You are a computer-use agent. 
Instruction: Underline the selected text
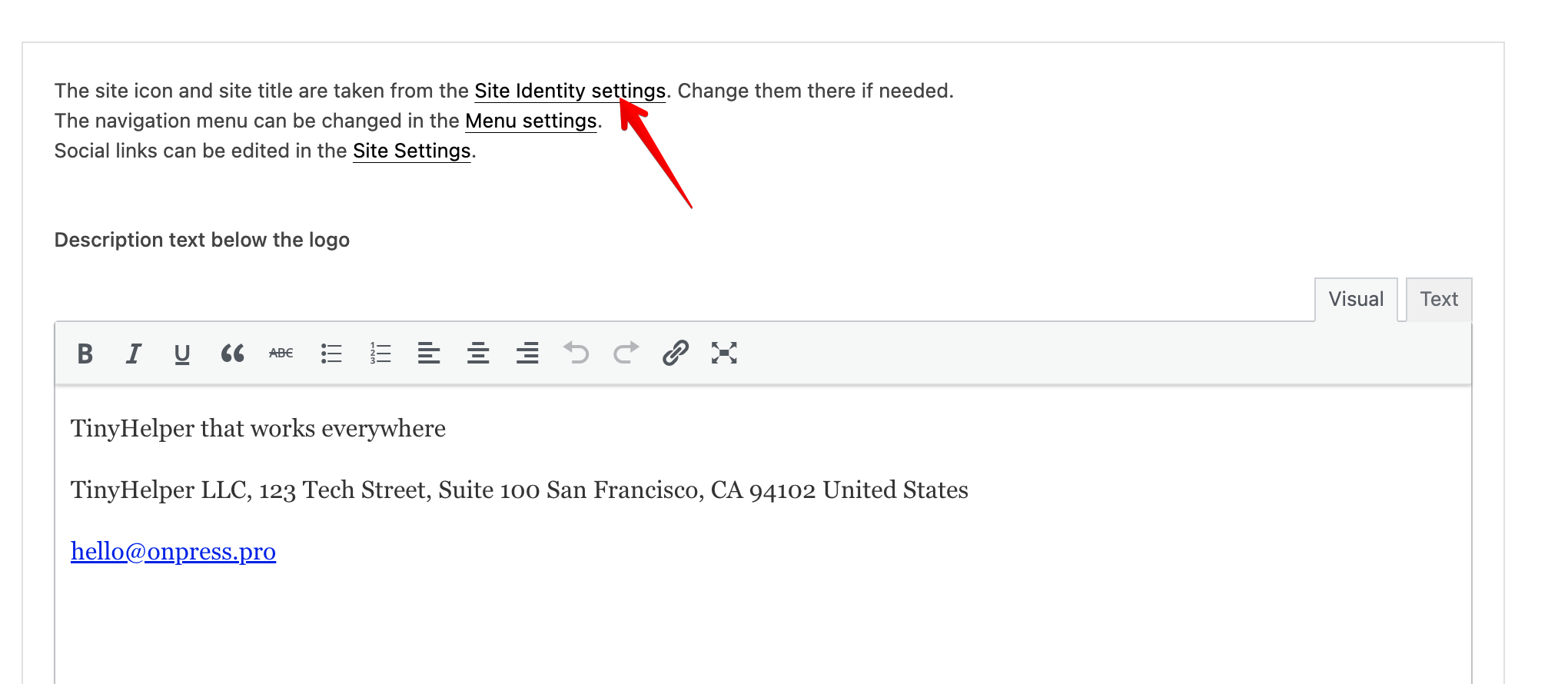182,354
